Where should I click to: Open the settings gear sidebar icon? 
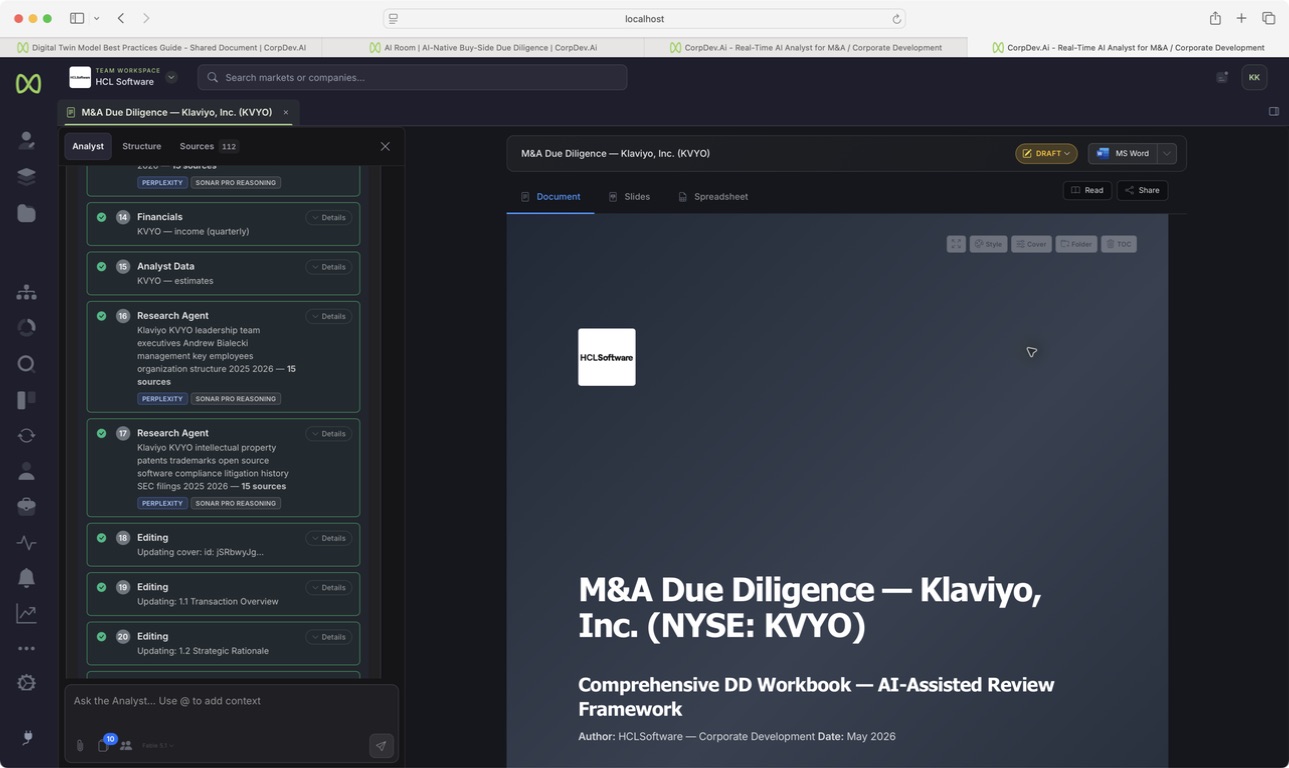click(27, 683)
